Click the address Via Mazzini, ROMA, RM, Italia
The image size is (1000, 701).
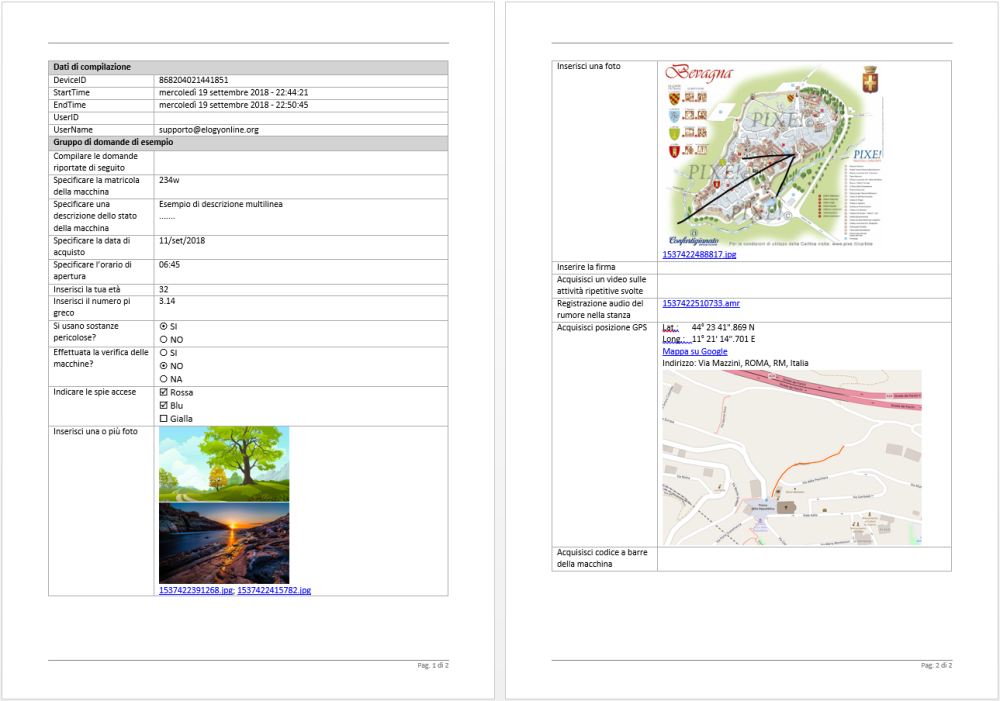tap(753, 364)
